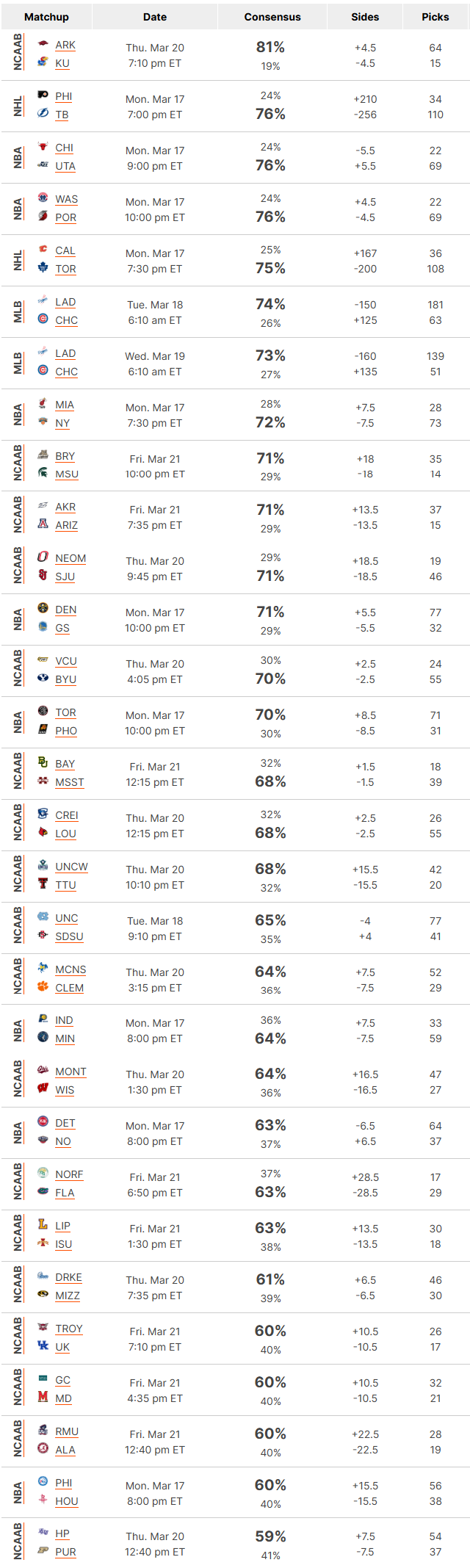This screenshot has width=470, height=1568.
Task: Click the Houston Rockets logo icon
Action: coord(43,1500)
